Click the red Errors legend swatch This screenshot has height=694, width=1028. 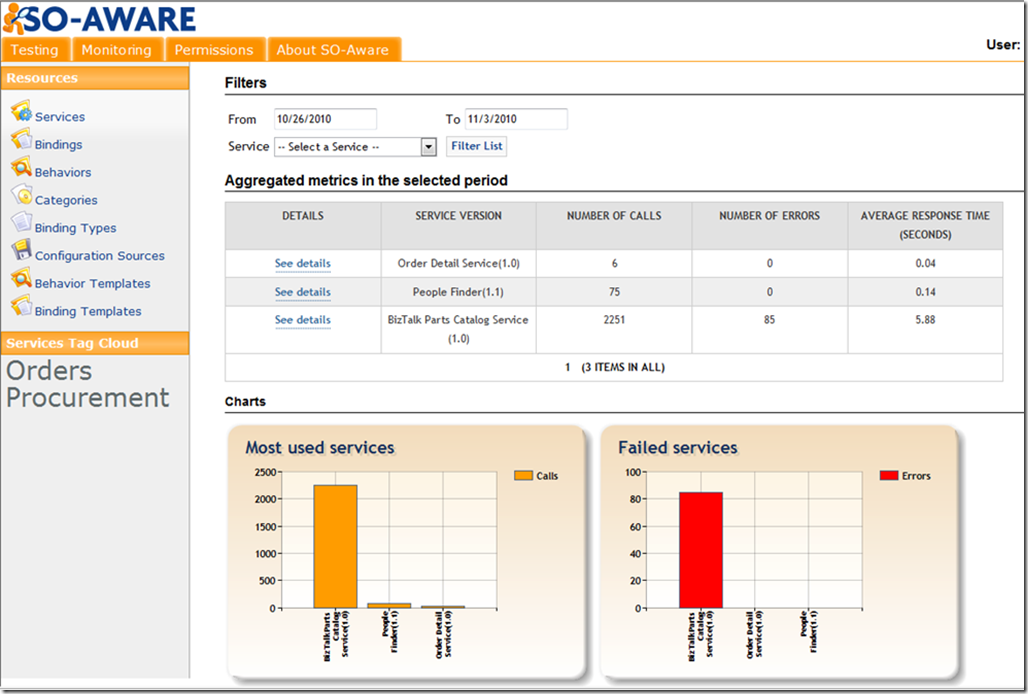tap(889, 476)
